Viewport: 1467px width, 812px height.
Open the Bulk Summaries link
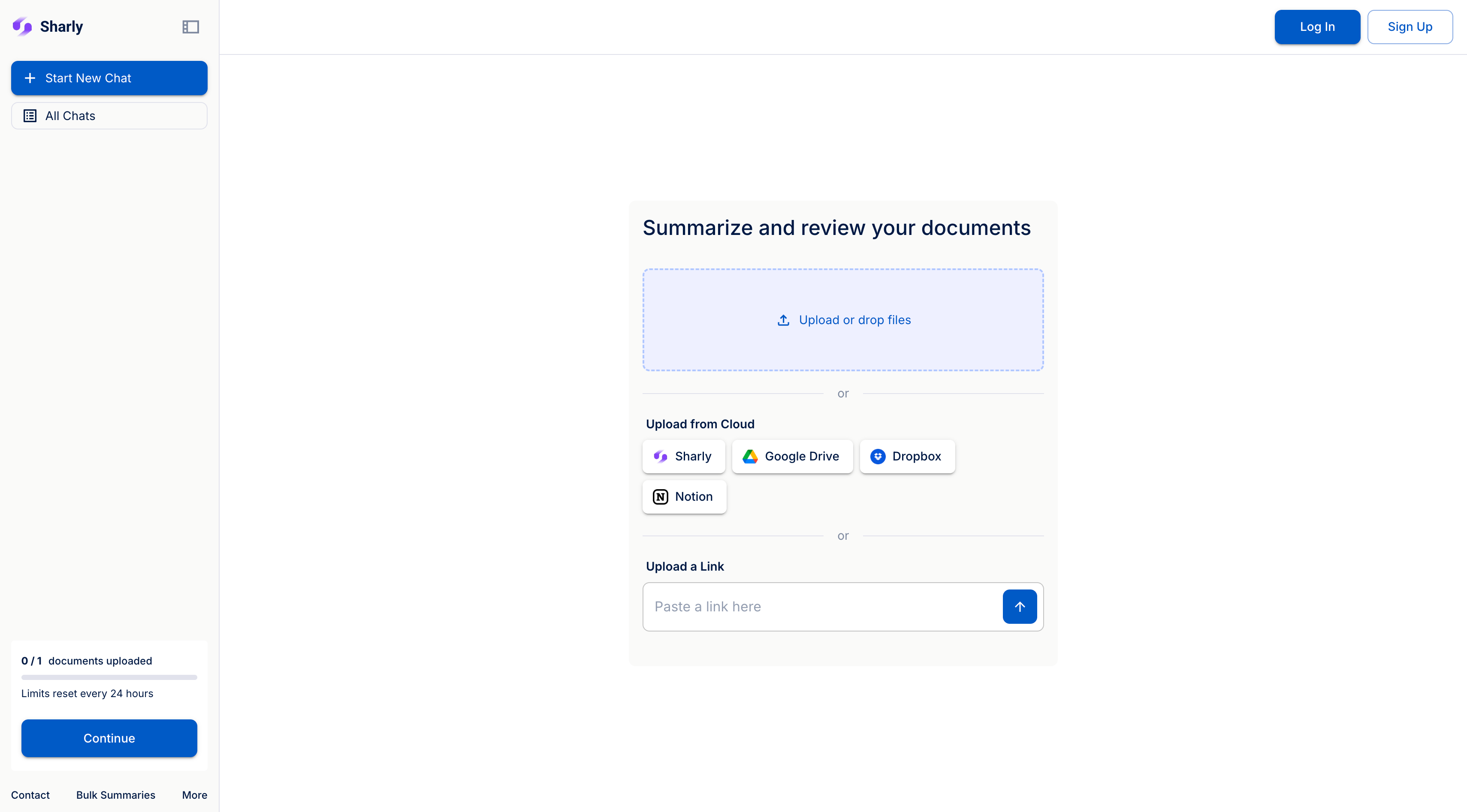coord(116,795)
